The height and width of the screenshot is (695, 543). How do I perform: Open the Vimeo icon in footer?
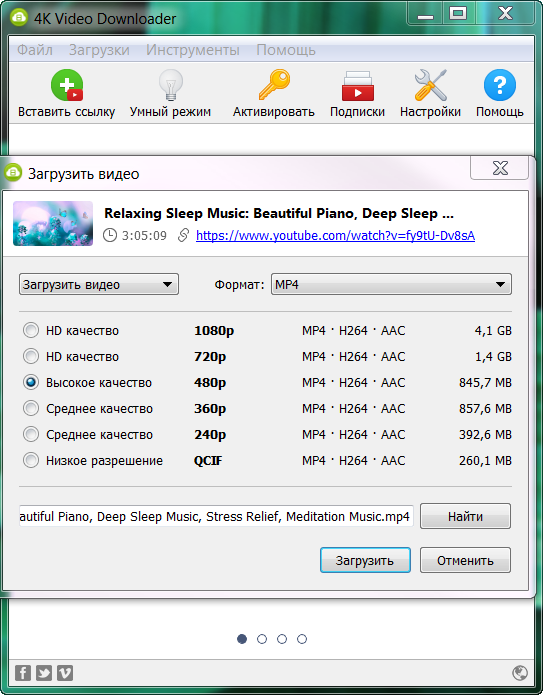65,673
